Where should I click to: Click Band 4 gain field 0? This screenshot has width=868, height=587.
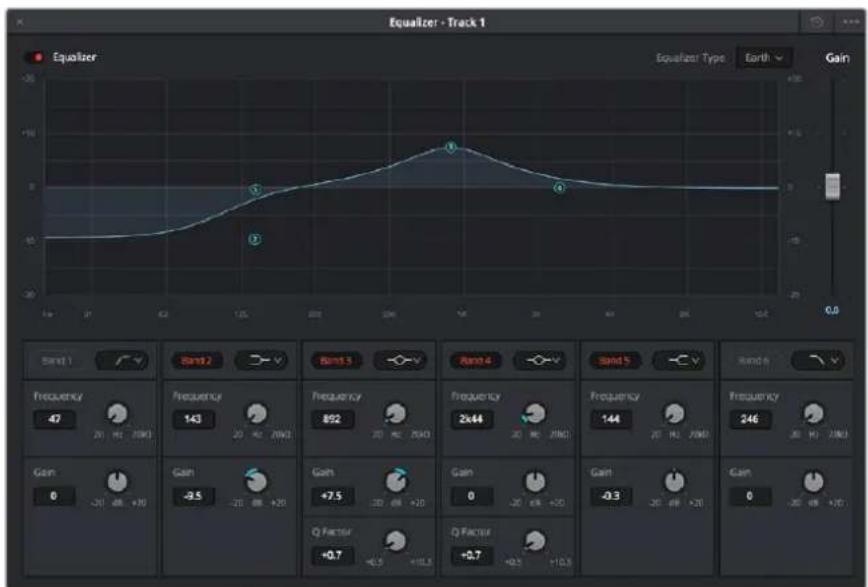472,496
